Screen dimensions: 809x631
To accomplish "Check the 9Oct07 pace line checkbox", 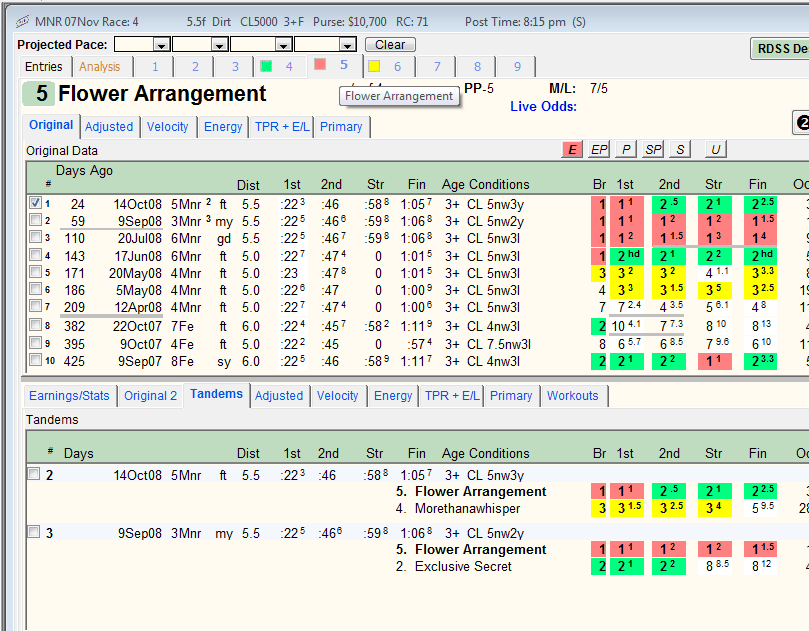I will (x=35, y=343).
